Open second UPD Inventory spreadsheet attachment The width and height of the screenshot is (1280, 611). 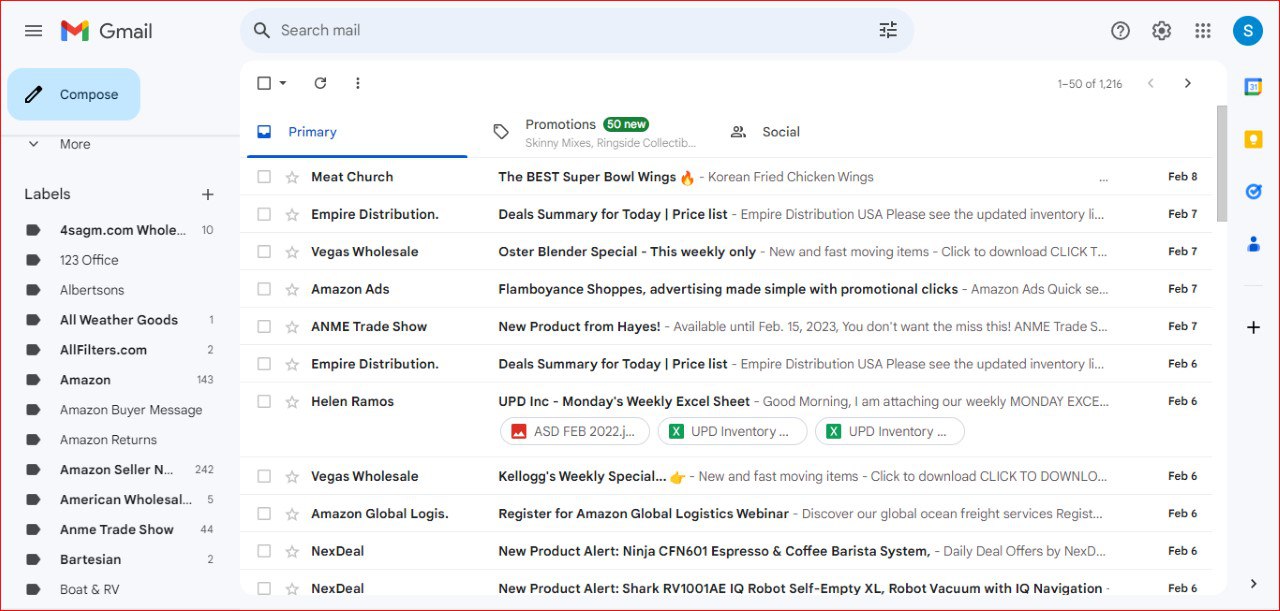890,431
